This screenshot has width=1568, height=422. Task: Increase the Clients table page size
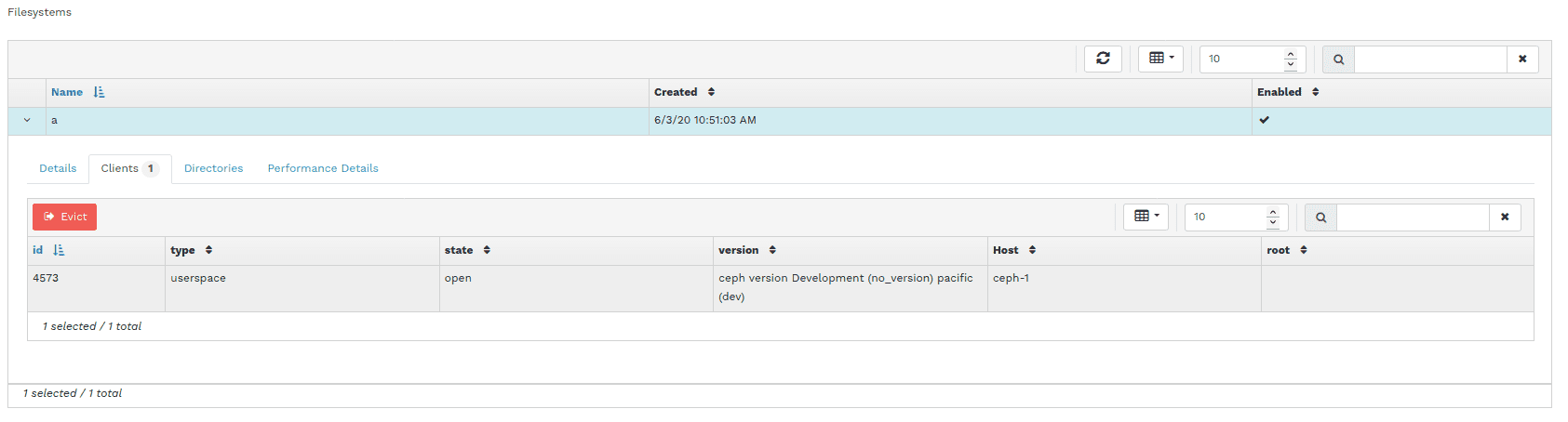click(1273, 212)
